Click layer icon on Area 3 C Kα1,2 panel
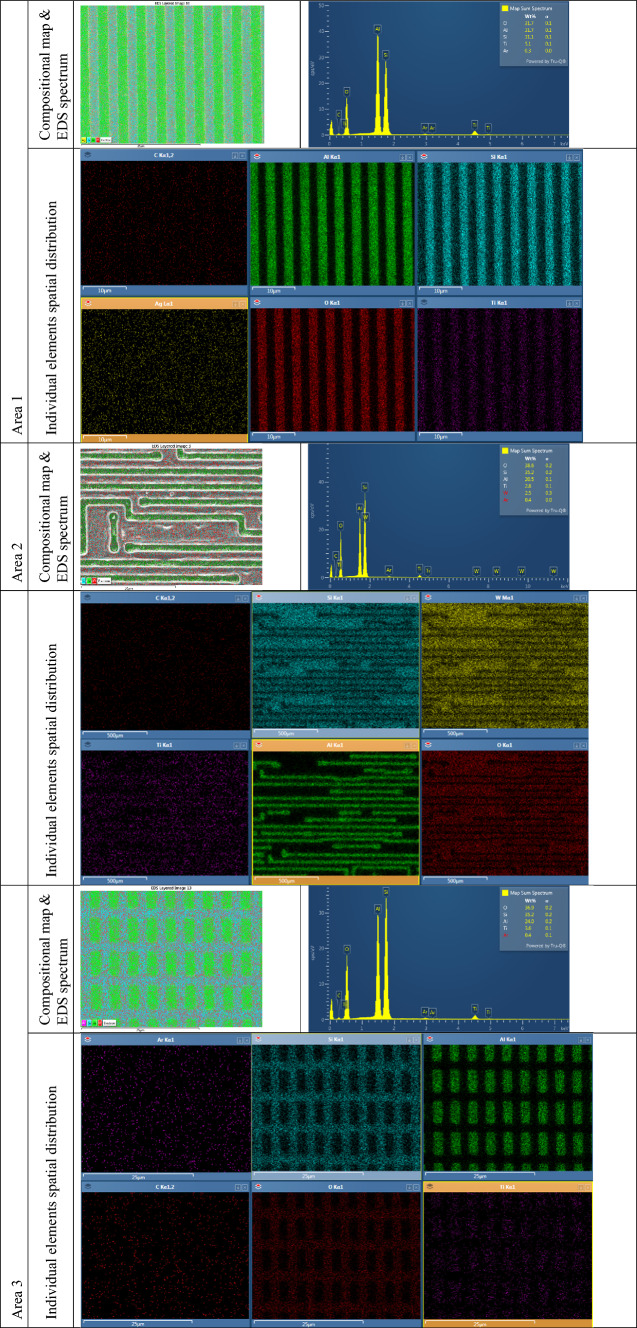Image resolution: width=637 pixels, height=1328 pixels. coord(87,1186)
